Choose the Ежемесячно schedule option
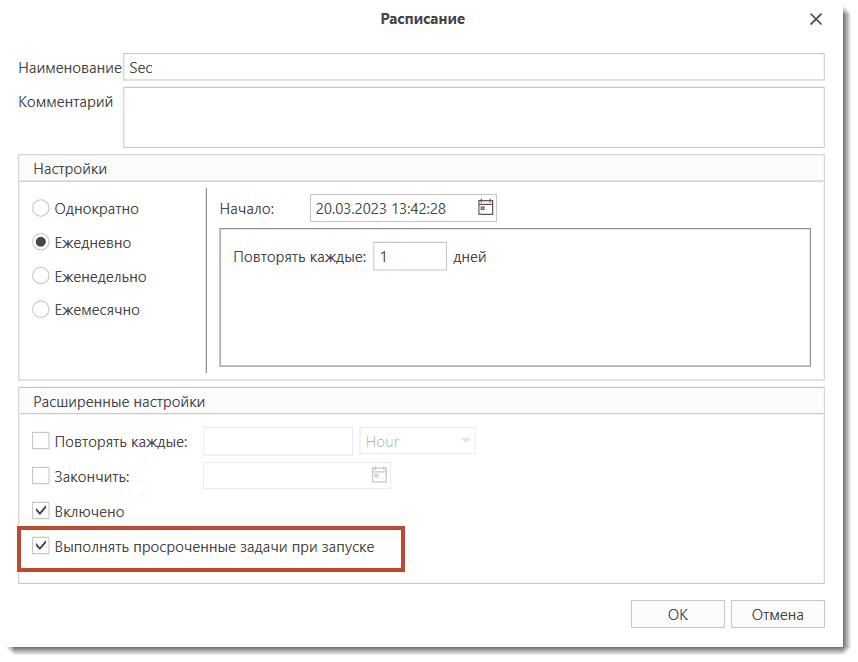The image size is (858, 662). click(41, 310)
